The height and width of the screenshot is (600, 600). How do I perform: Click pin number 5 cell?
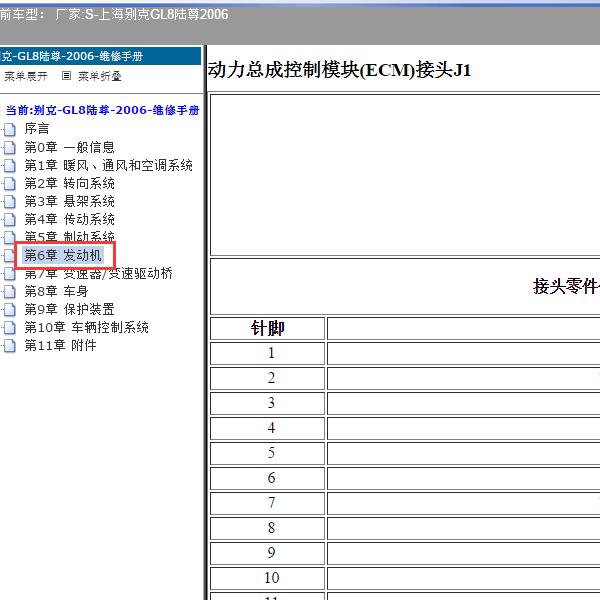click(267, 453)
